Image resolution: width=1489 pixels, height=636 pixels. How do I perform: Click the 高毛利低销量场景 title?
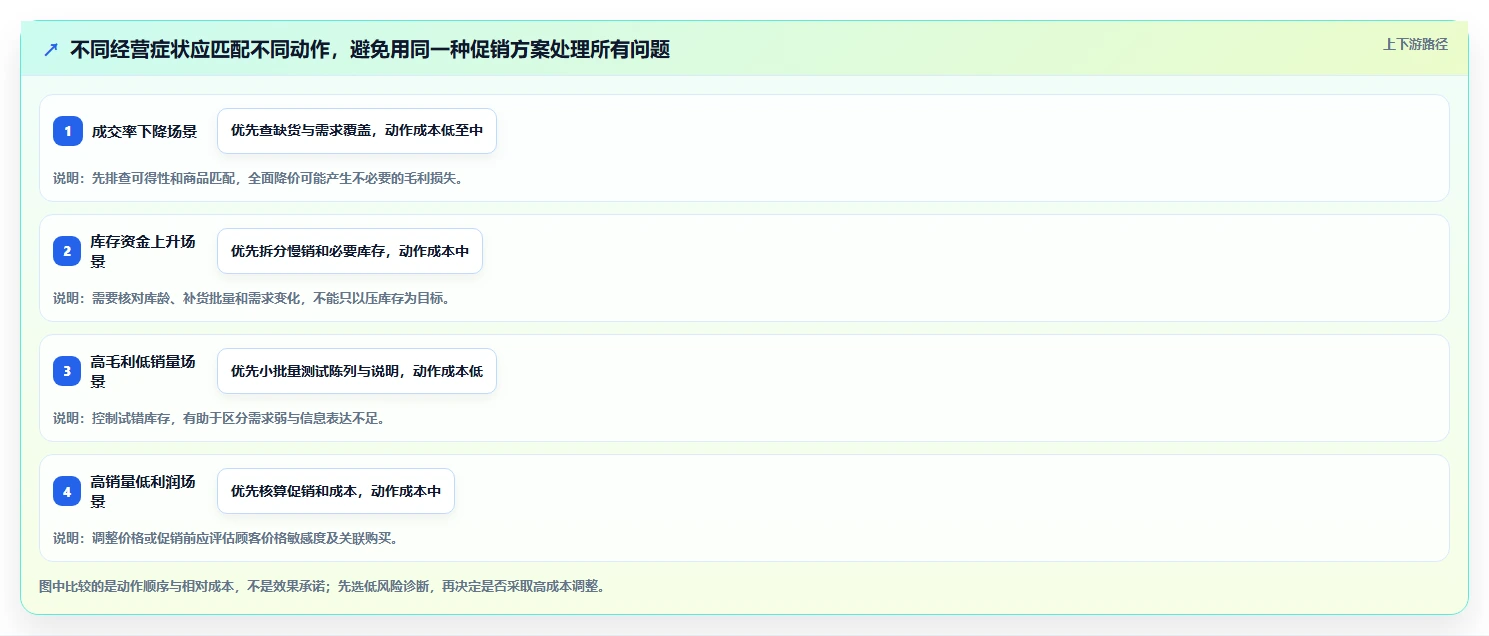(x=144, y=371)
